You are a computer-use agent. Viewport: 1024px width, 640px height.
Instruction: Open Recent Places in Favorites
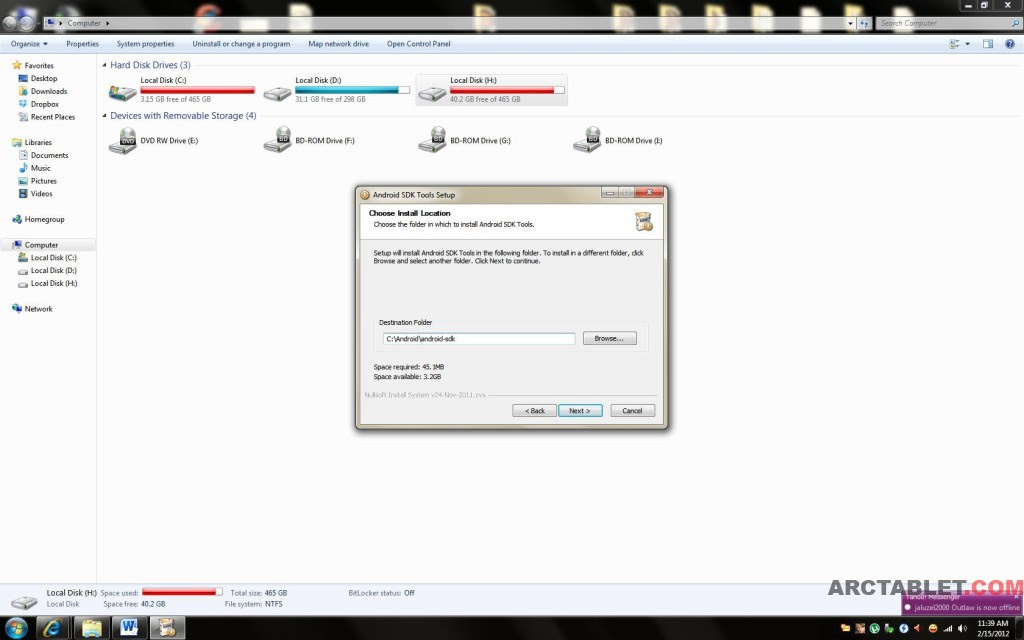click(x=53, y=117)
